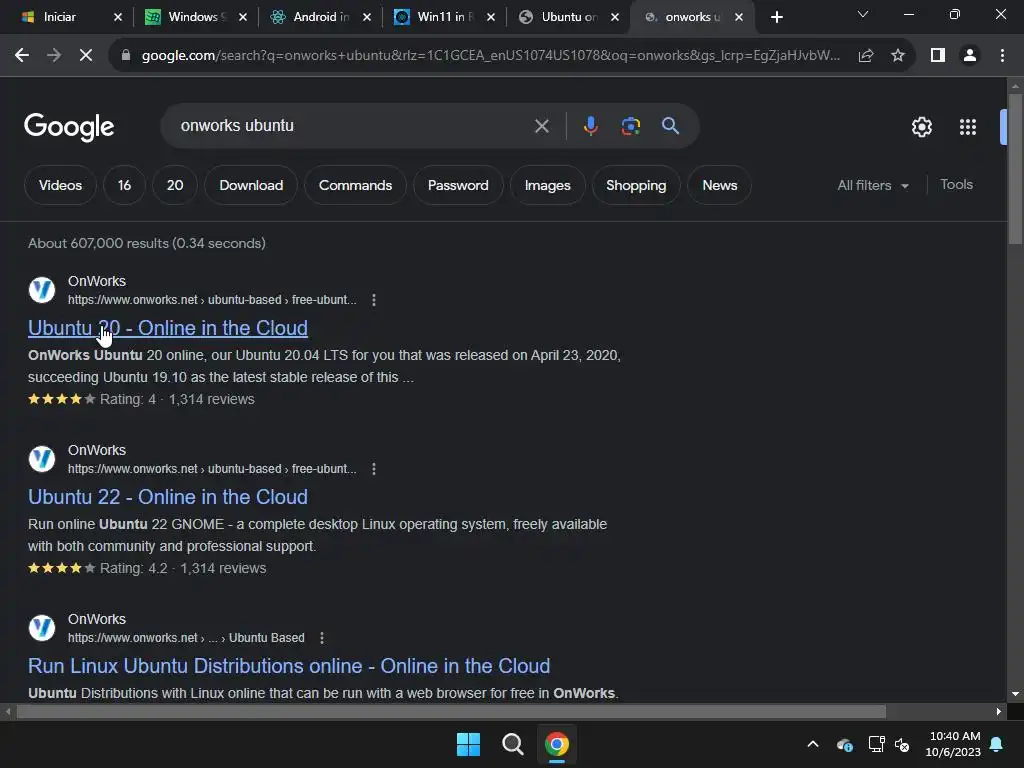Bookmark this page with the star icon
Viewport: 1024px width, 768px height.
[x=898, y=56]
